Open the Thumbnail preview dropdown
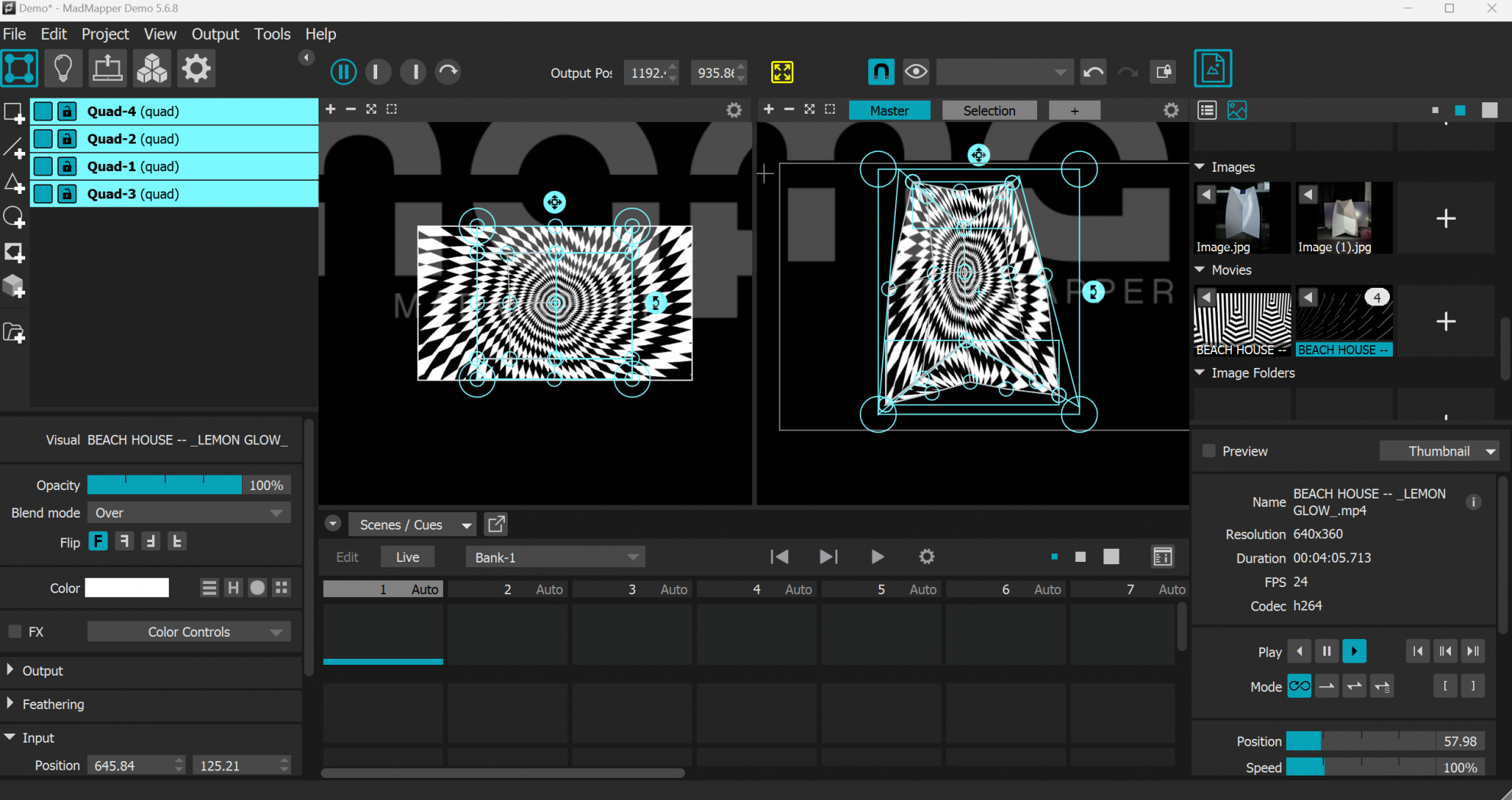Image resolution: width=1512 pixels, height=800 pixels. tap(1439, 450)
